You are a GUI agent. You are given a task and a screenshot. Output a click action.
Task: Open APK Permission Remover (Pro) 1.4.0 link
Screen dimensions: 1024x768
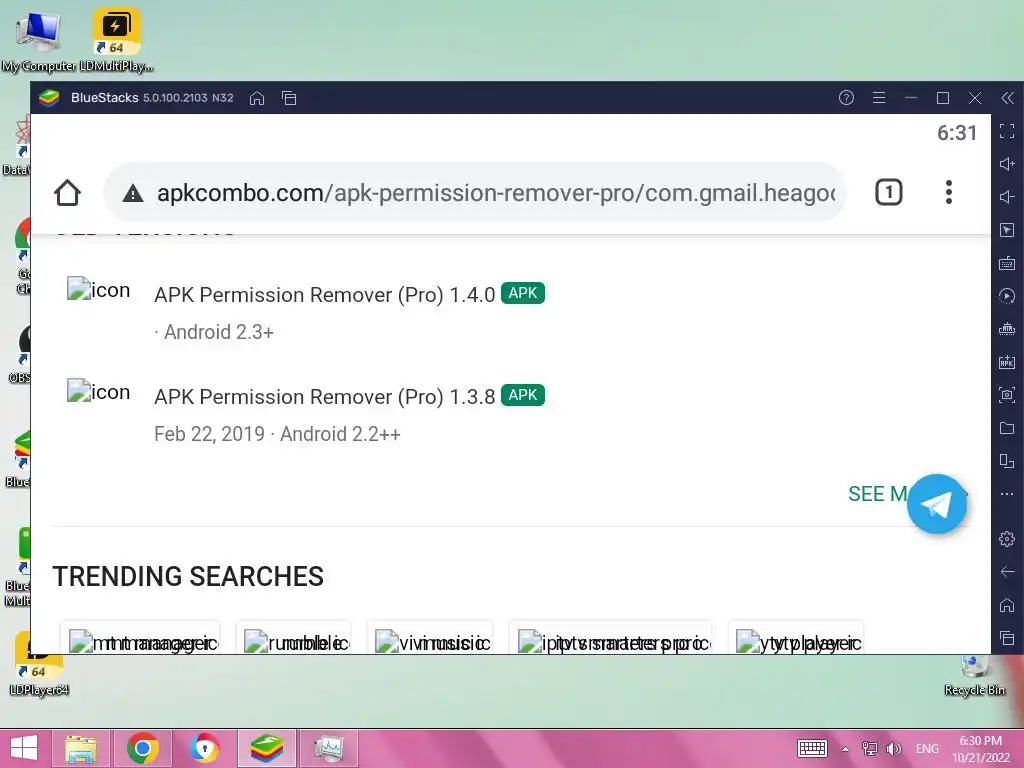click(325, 295)
